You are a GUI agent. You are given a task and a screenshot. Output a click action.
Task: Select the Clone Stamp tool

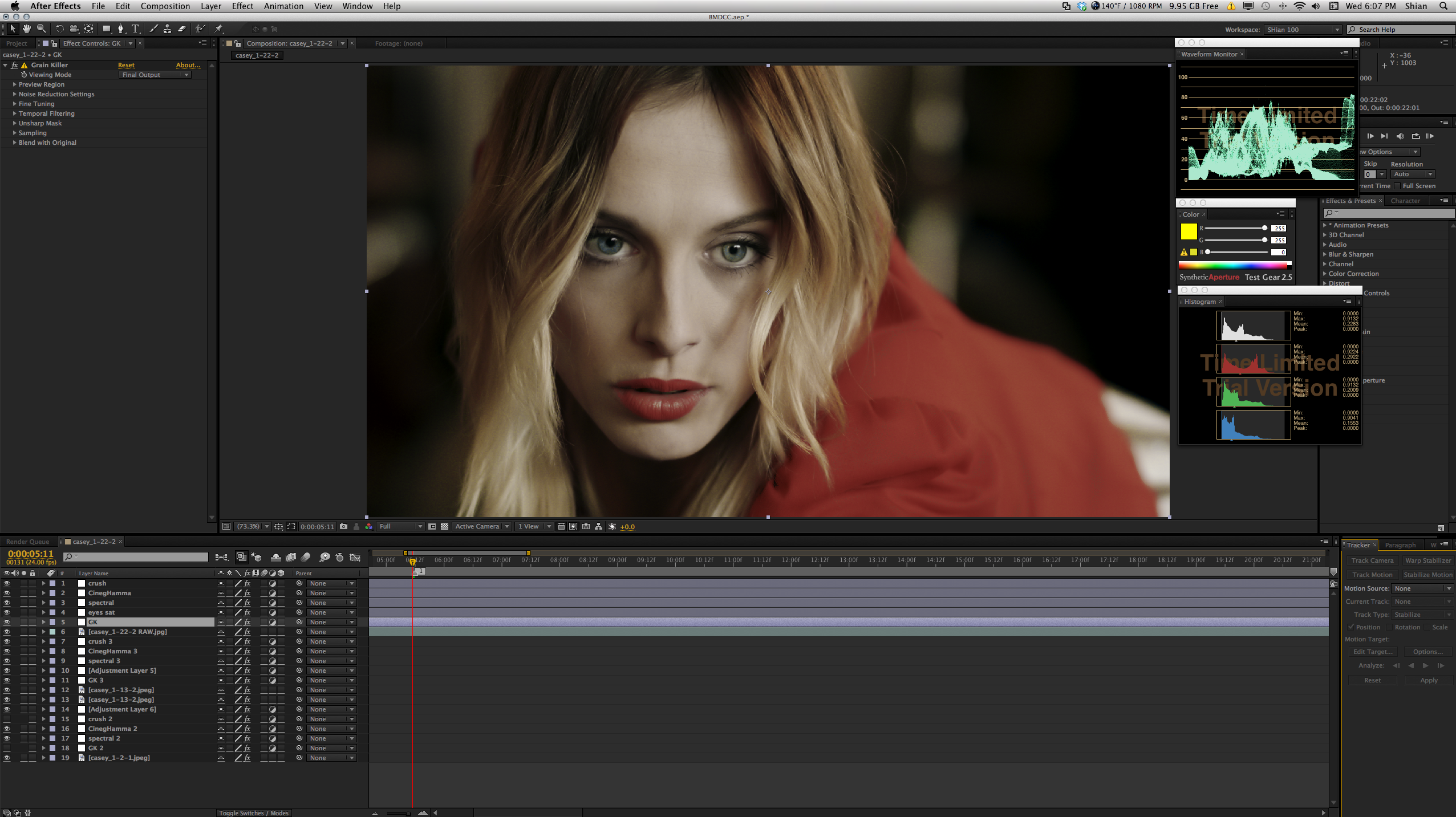pos(167,29)
